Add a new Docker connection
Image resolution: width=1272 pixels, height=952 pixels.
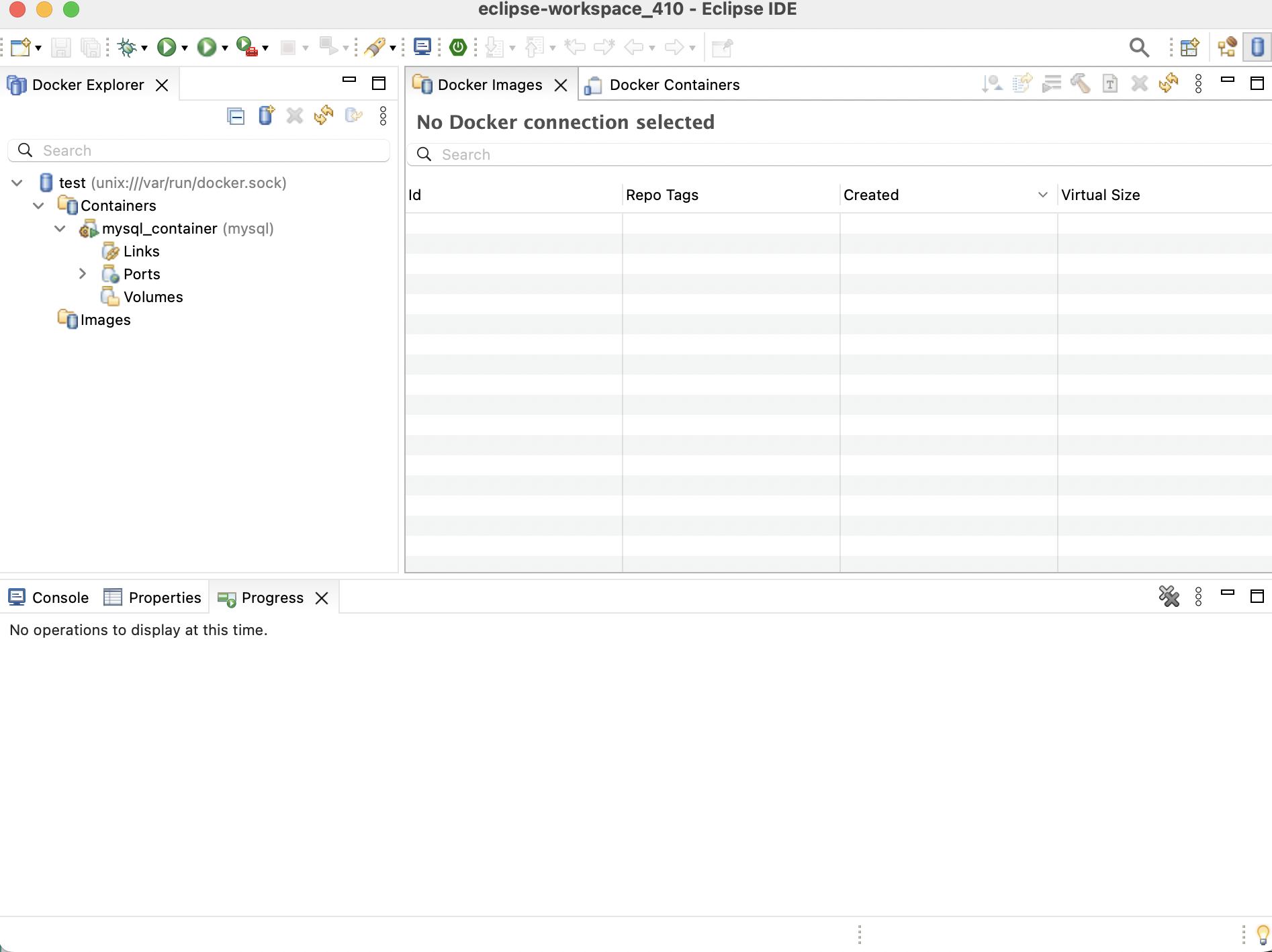tap(266, 115)
